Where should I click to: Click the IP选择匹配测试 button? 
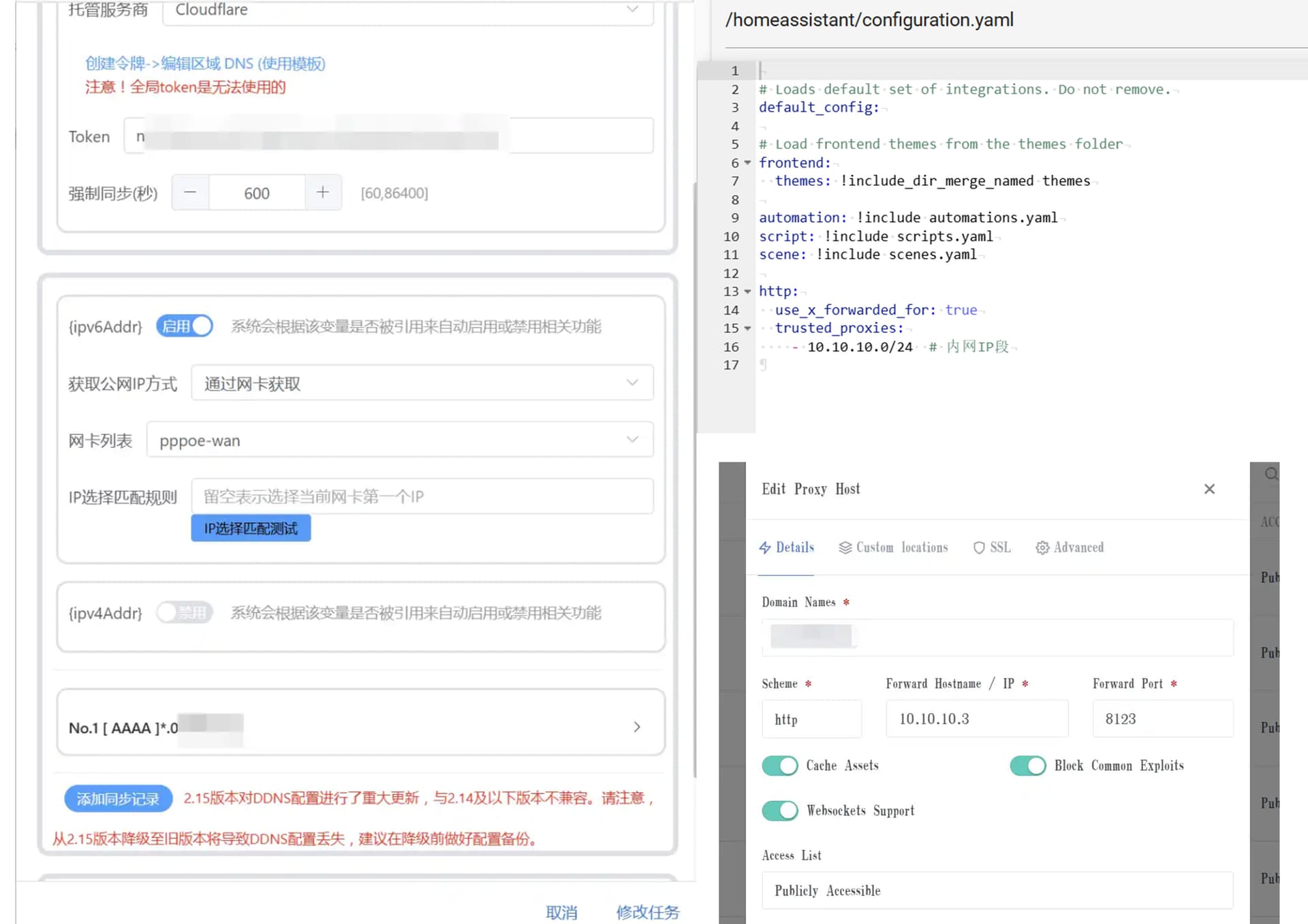pyautogui.click(x=251, y=528)
